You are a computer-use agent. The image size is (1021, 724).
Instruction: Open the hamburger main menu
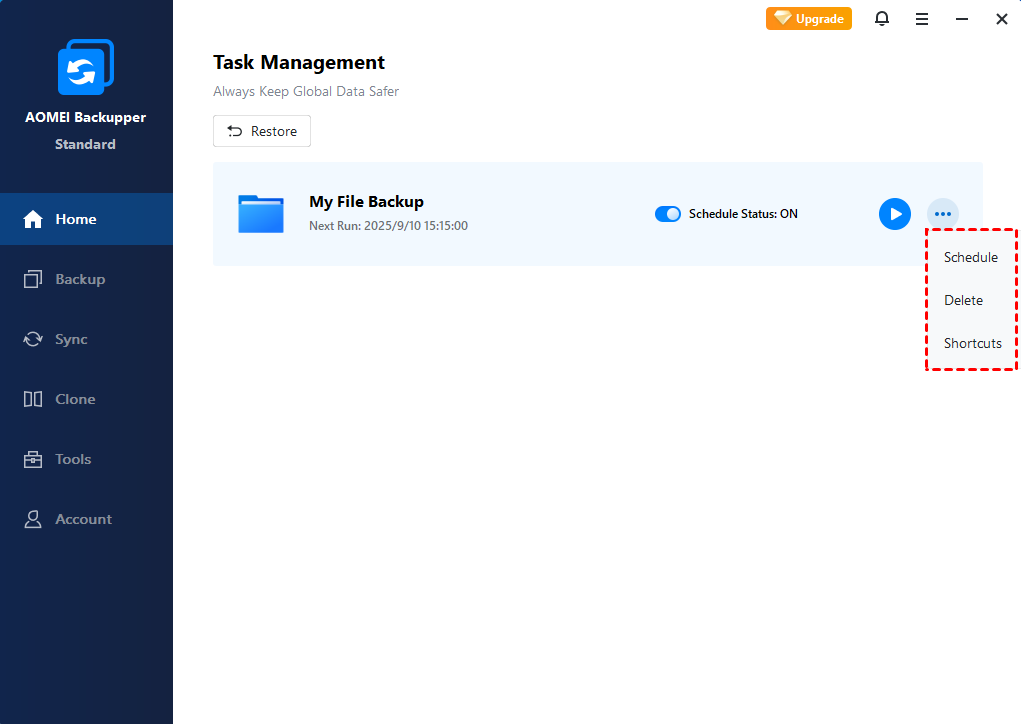(921, 20)
